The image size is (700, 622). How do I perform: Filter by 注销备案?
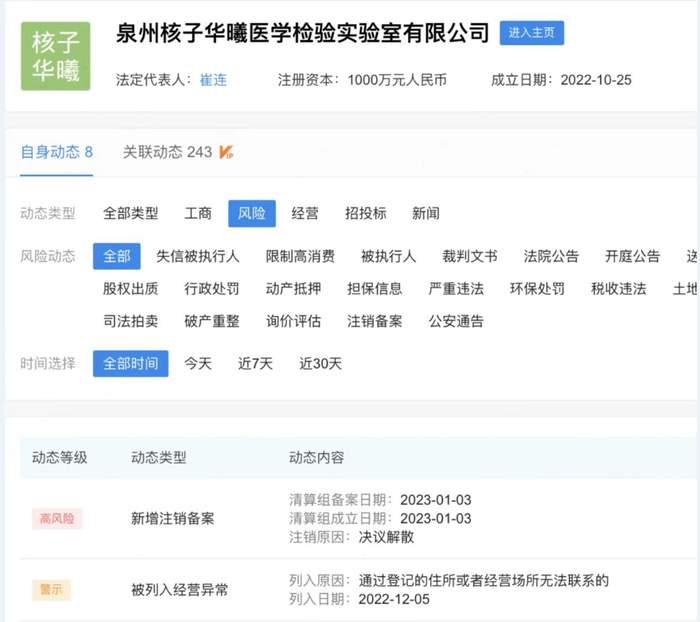[375, 321]
